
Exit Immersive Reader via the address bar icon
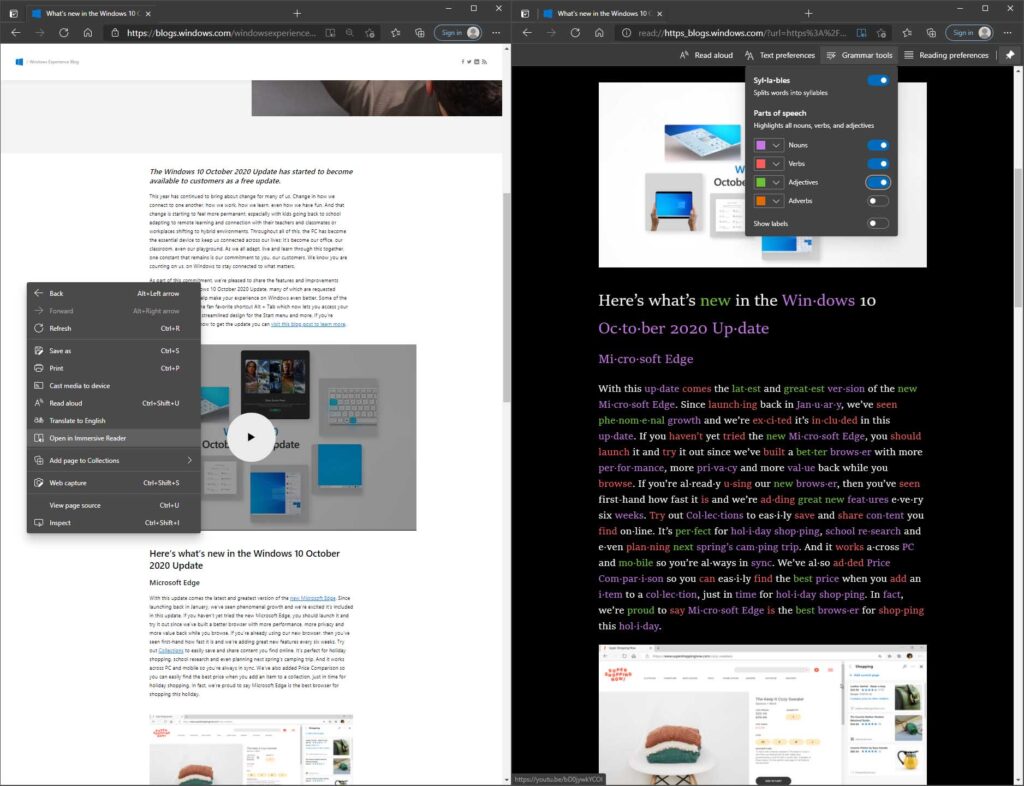point(863,32)
